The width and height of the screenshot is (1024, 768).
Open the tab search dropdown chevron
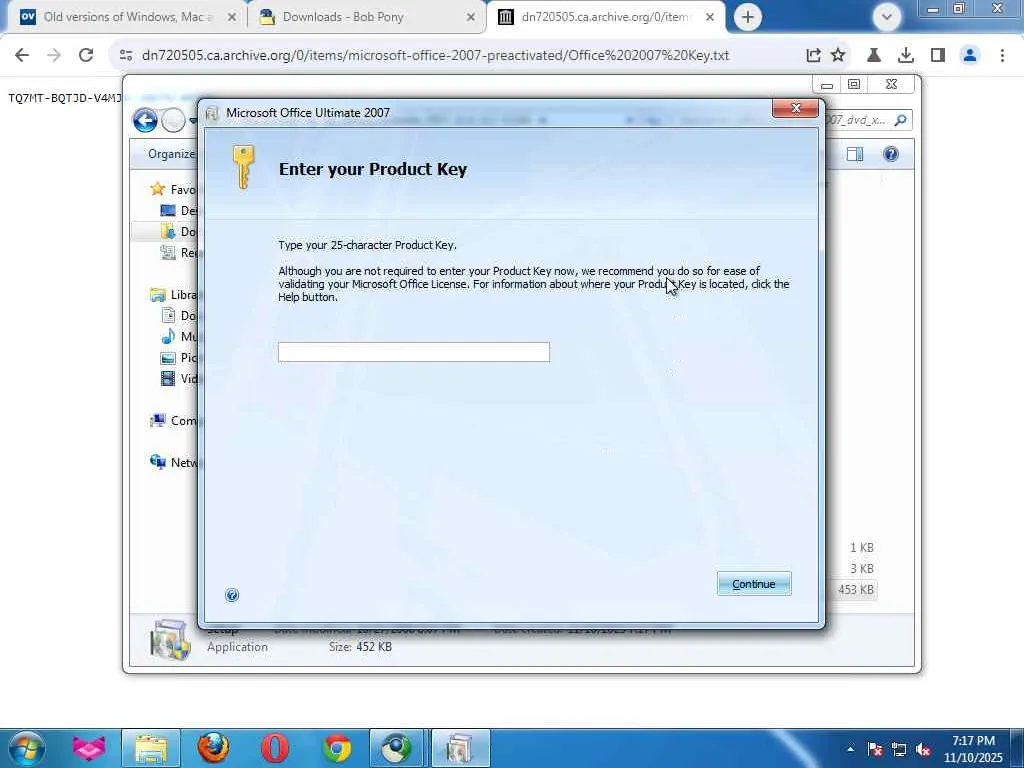click(x=887, y=17)
